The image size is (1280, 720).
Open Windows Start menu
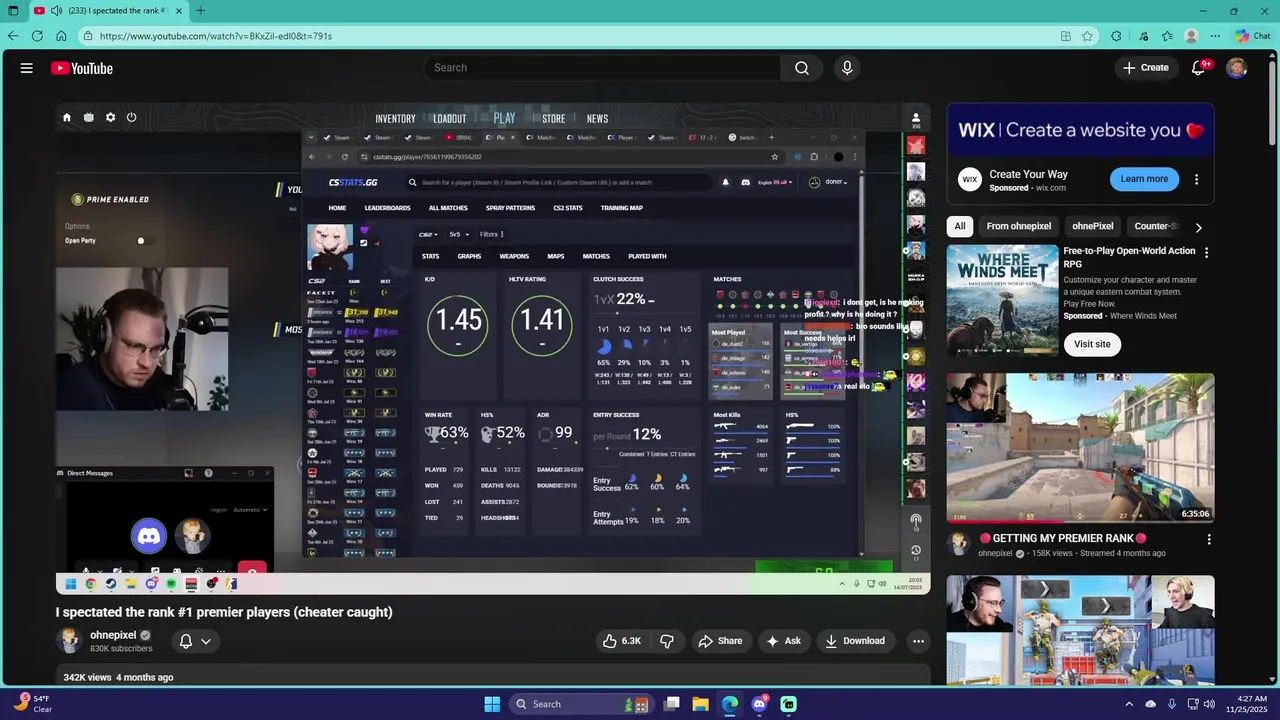click(x=492, y=704)
